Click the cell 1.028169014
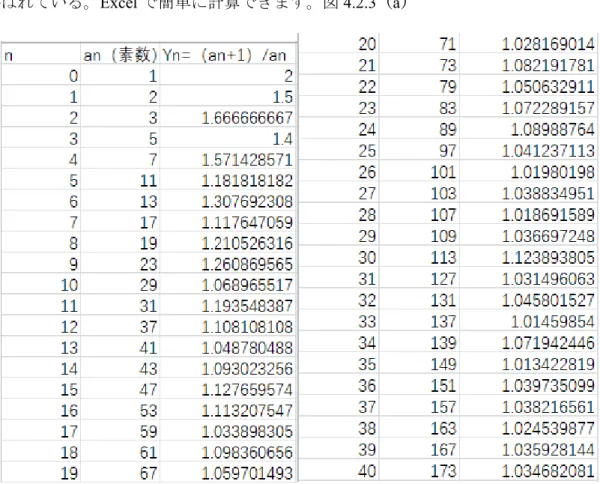600x484 pixels. (528, 44)
